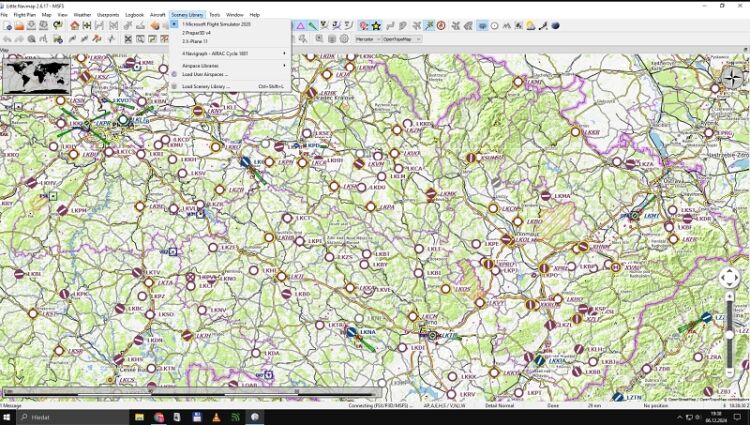Click the yellow star userpoints icon
Viewport: 750px width, 425px height.
(x=376, y=26)
